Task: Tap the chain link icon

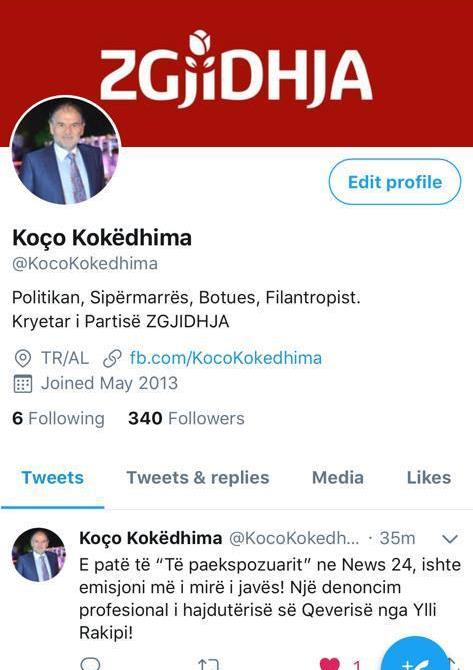Action: click(x=112, y=359)
